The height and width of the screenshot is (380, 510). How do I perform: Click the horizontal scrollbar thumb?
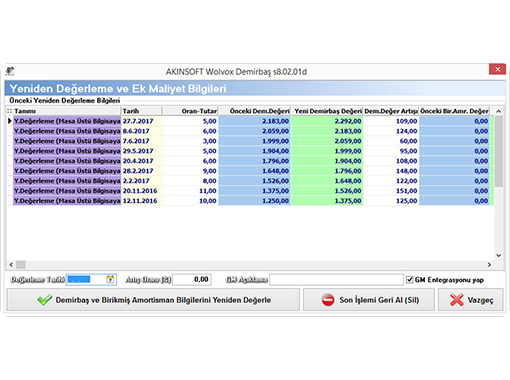pyautogui.click(x=21, y=265)
